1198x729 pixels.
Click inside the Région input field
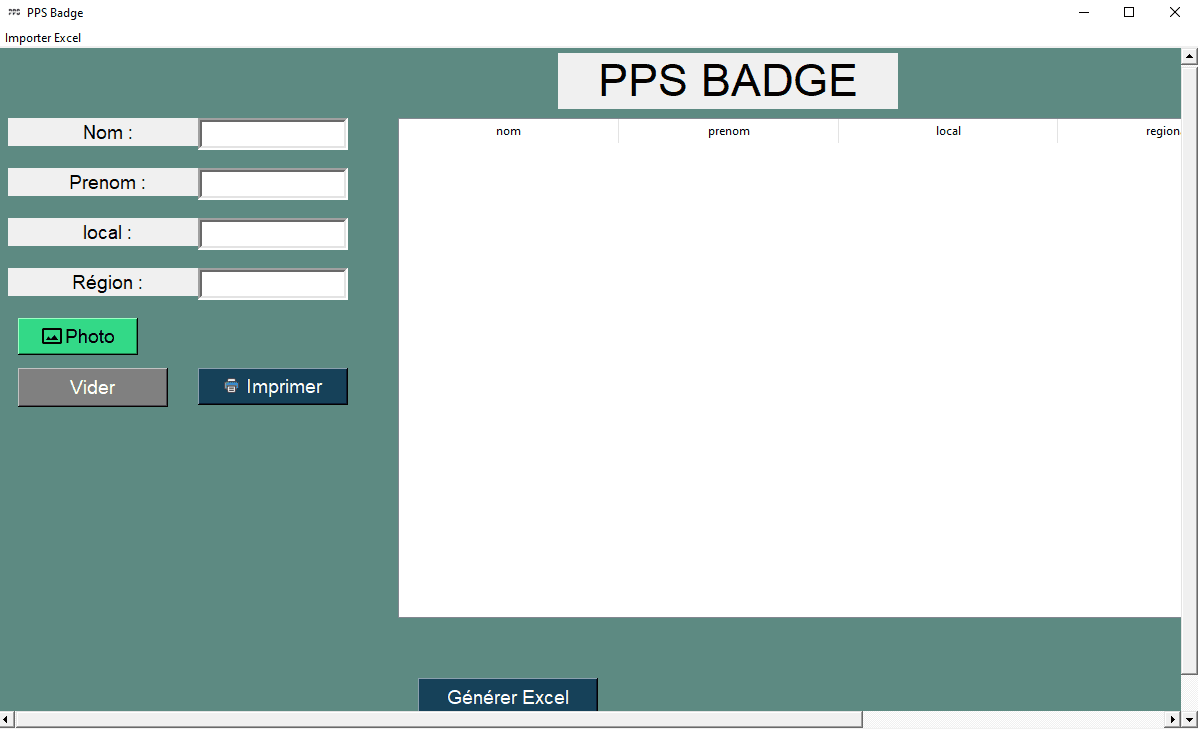(272, 283)
